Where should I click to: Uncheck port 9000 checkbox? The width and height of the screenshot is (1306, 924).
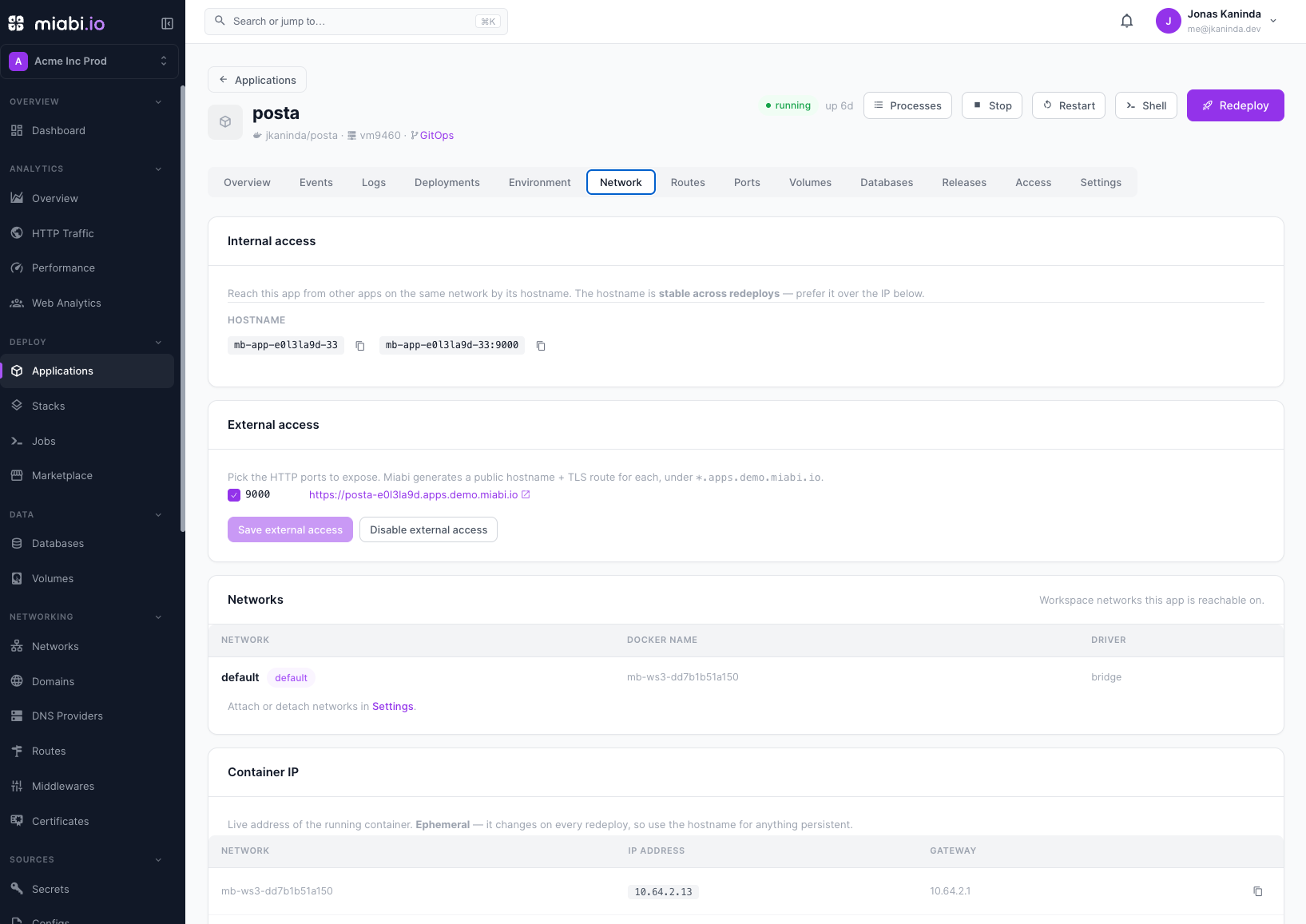pos(234,495)
